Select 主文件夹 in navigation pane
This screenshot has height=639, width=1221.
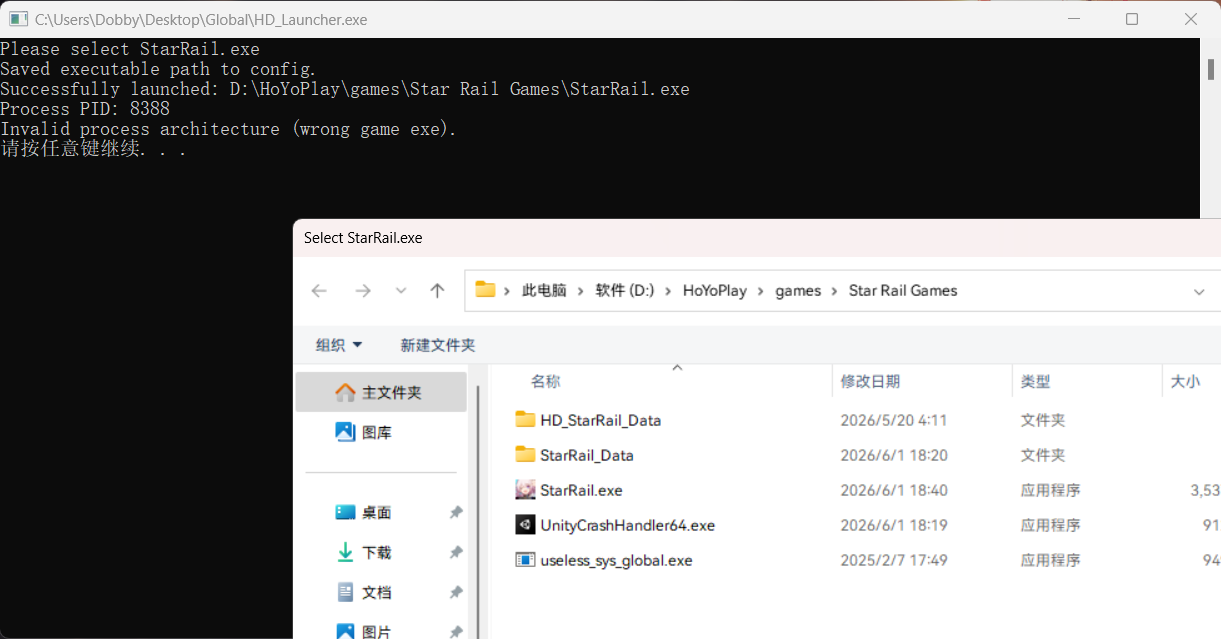[x=381, y=392]
